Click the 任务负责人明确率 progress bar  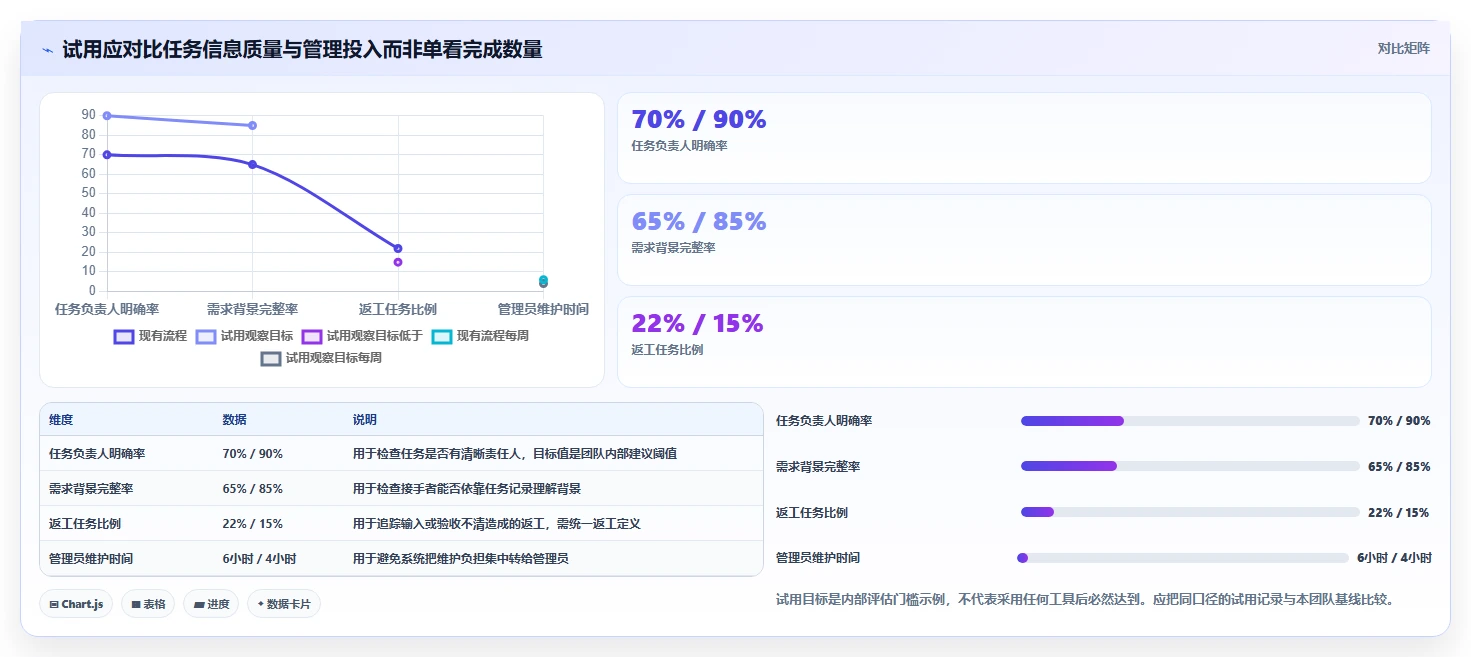[1190, 421]
